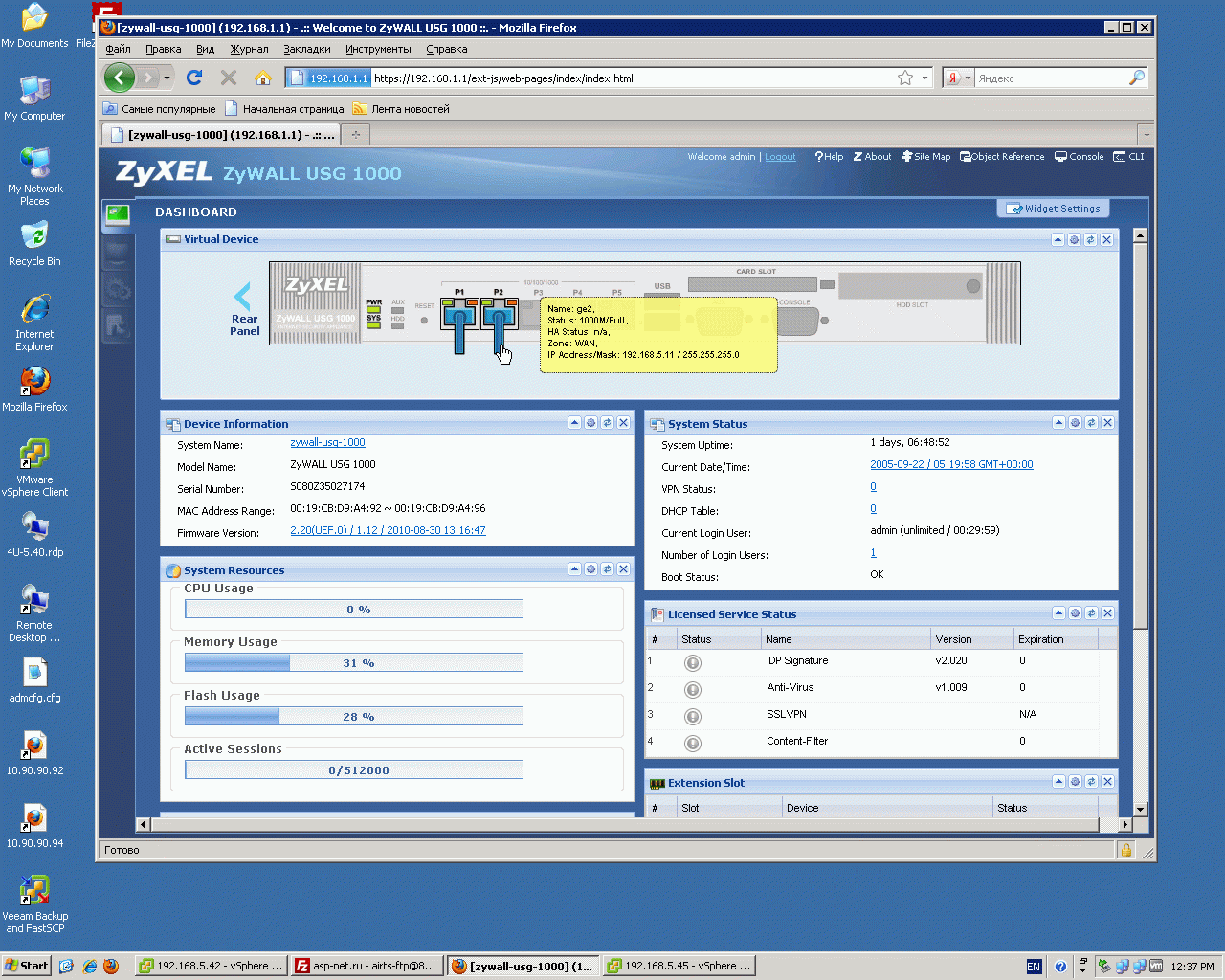Close the Licensed Service Status widget
Screen dimensions: 1225x980
1107,613
